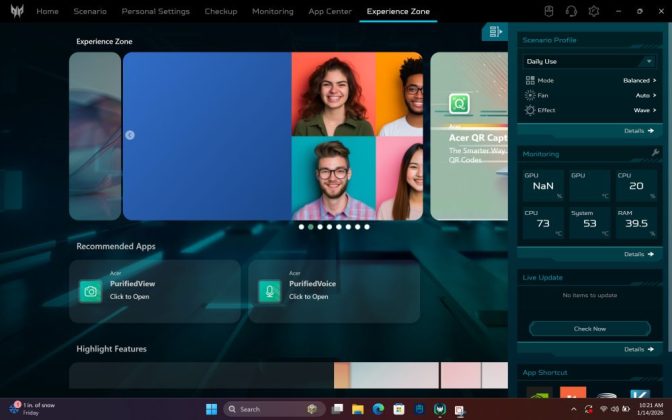Image resolution: width=672 pixels, height=420 pixels.
Task: Open the gear settings icon in title bar
Action: coord(594,11)
